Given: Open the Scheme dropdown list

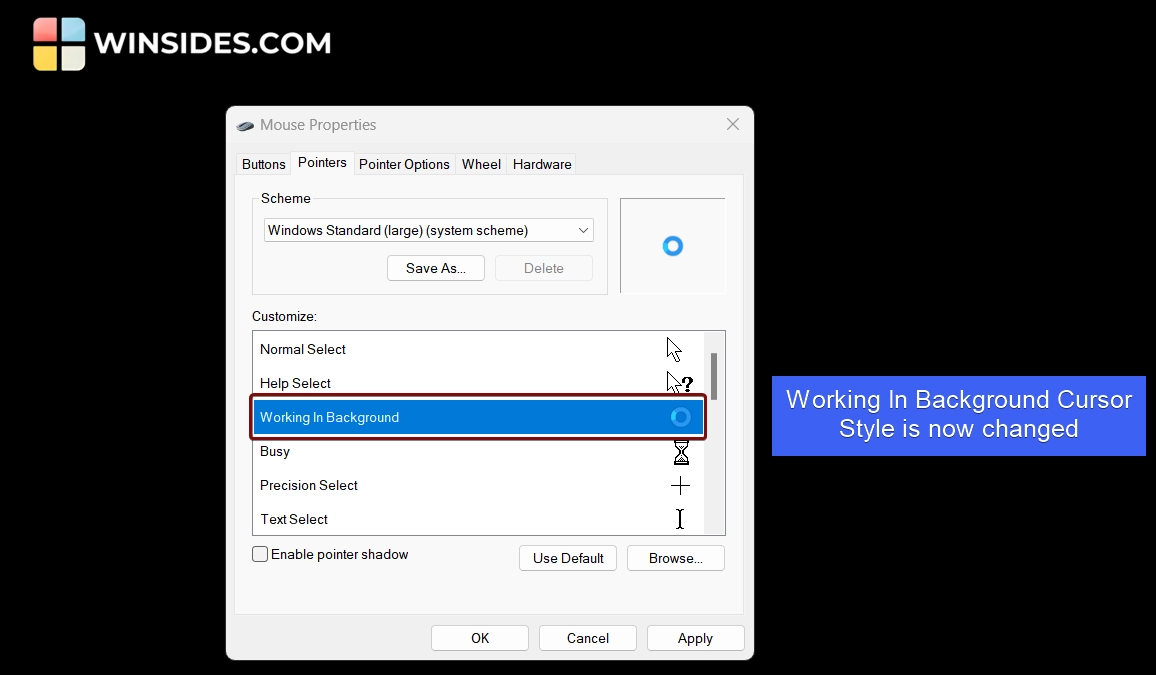Looking at the screenshot, I should [x=428, y=230].
